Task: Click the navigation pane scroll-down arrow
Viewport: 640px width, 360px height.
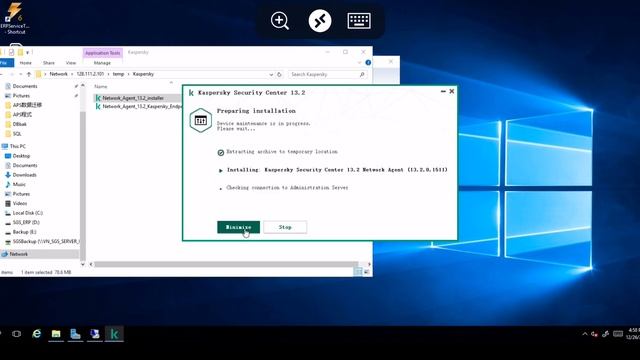Action: [82, 264]
